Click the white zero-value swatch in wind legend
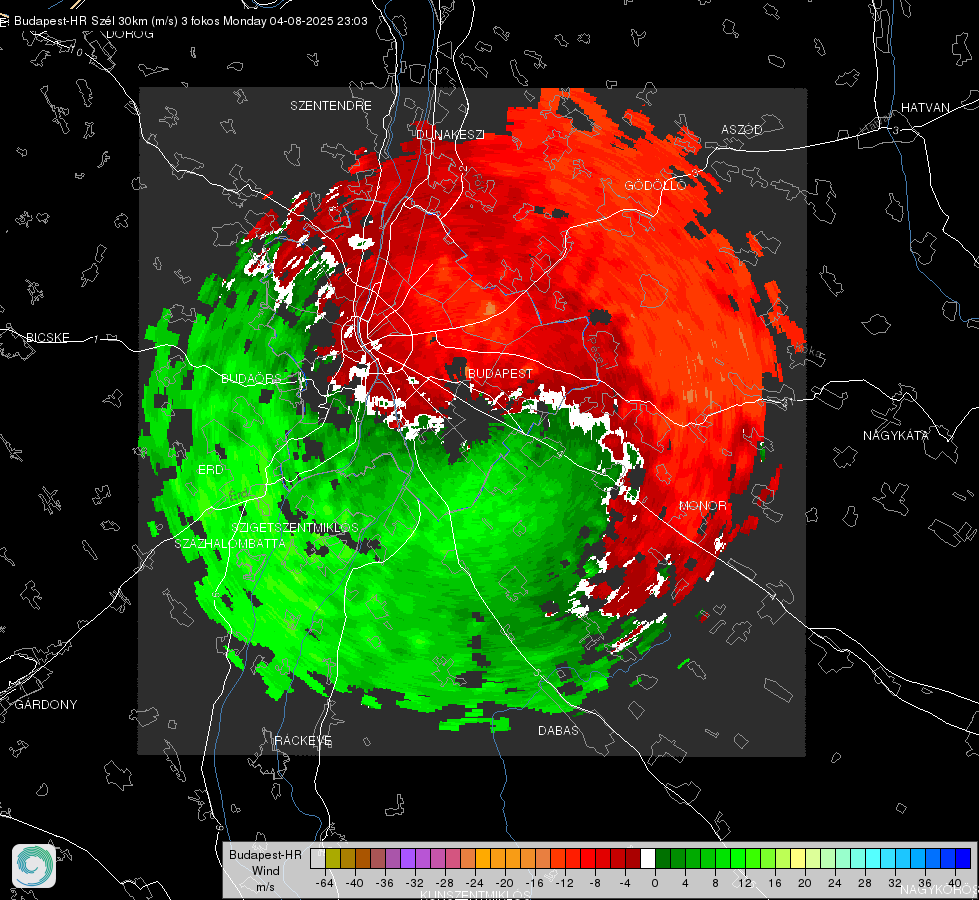The width and height of the screenshot is (979, 900). (648, 859)
